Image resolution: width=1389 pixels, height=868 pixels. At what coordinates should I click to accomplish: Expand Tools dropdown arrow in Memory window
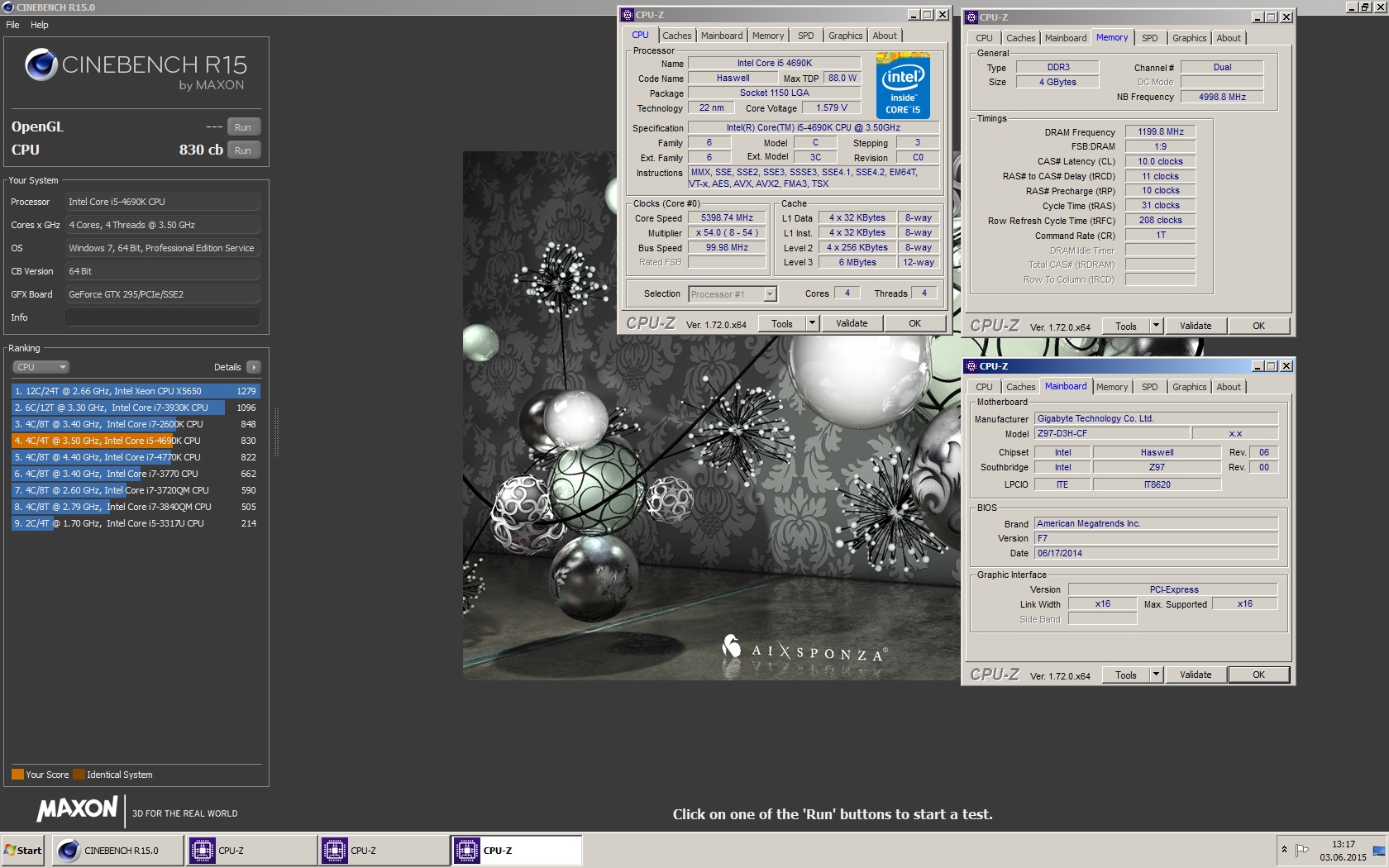click(x=1157, y=326)
